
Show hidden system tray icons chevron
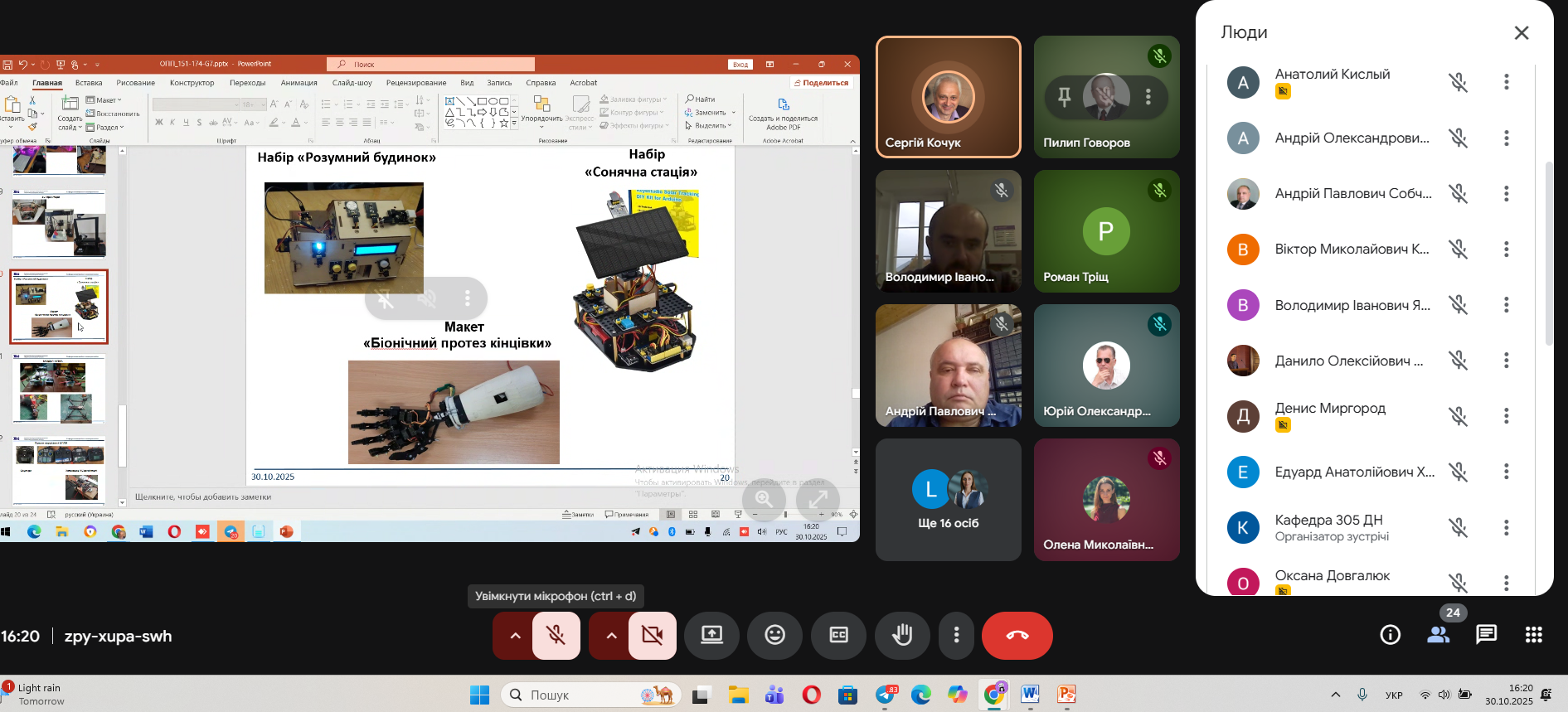[x=1335, y=695]
